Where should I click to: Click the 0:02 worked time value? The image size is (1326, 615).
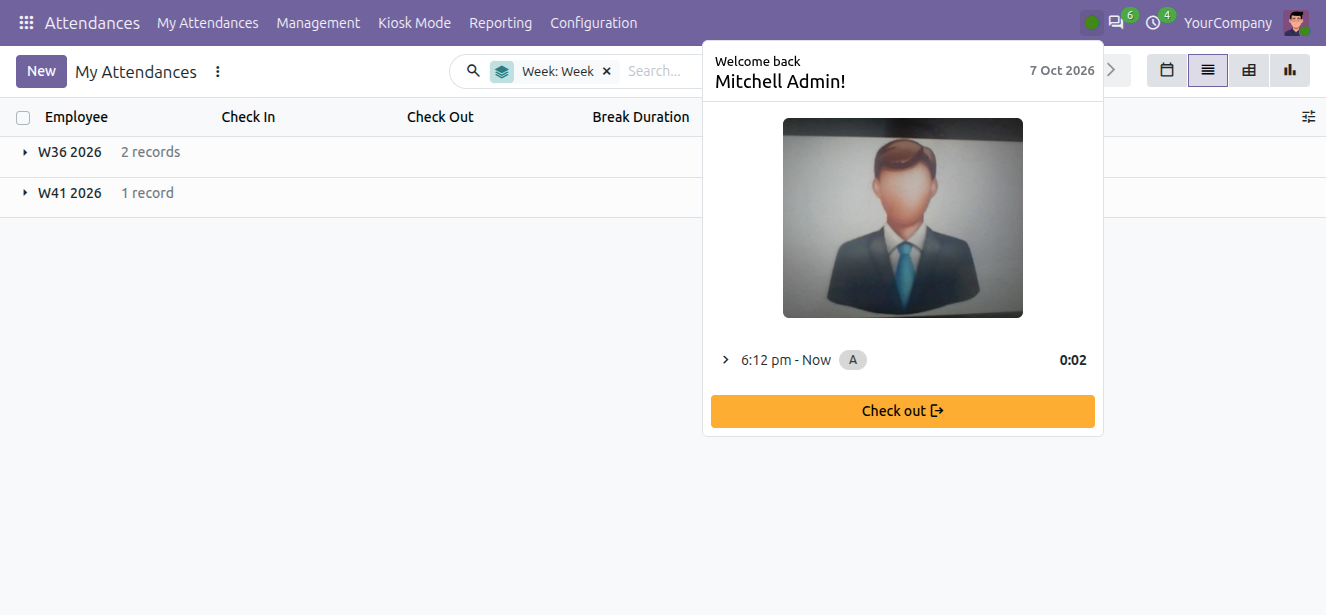pyautogui.click(x=1073, y=360)
